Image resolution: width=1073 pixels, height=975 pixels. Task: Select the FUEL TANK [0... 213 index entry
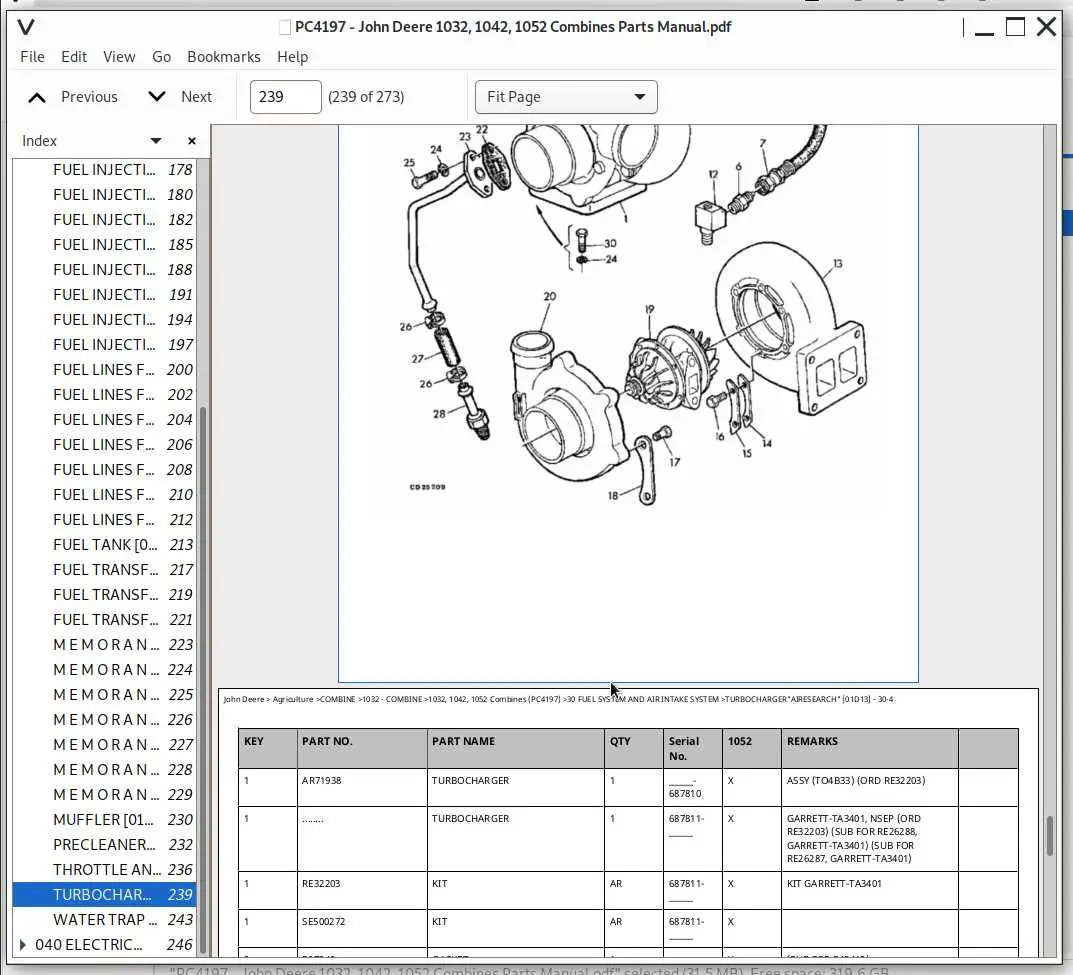pos(104,545)
